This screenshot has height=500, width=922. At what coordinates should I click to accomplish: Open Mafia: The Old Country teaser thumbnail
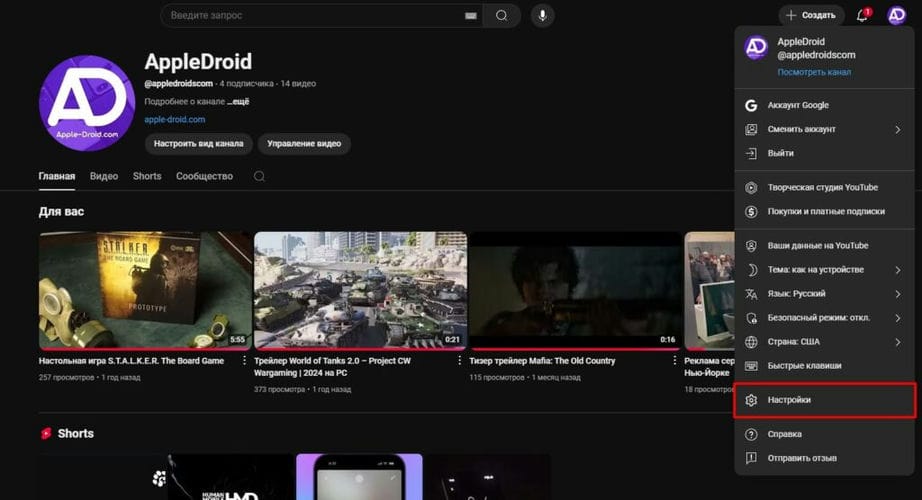pyautogui.click(x=576, y=291)
